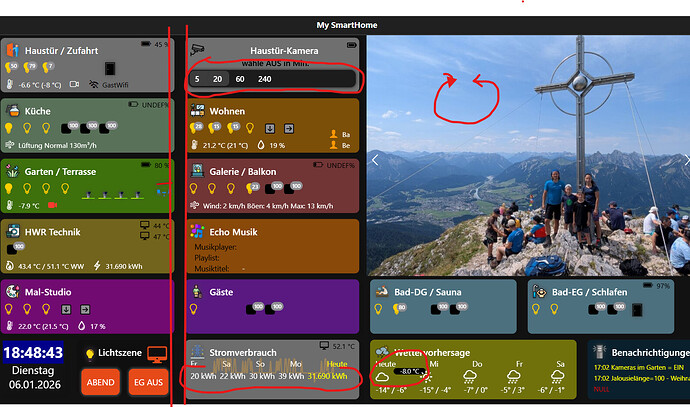Select 60 minutes in camera off selector

coord(240,79)
